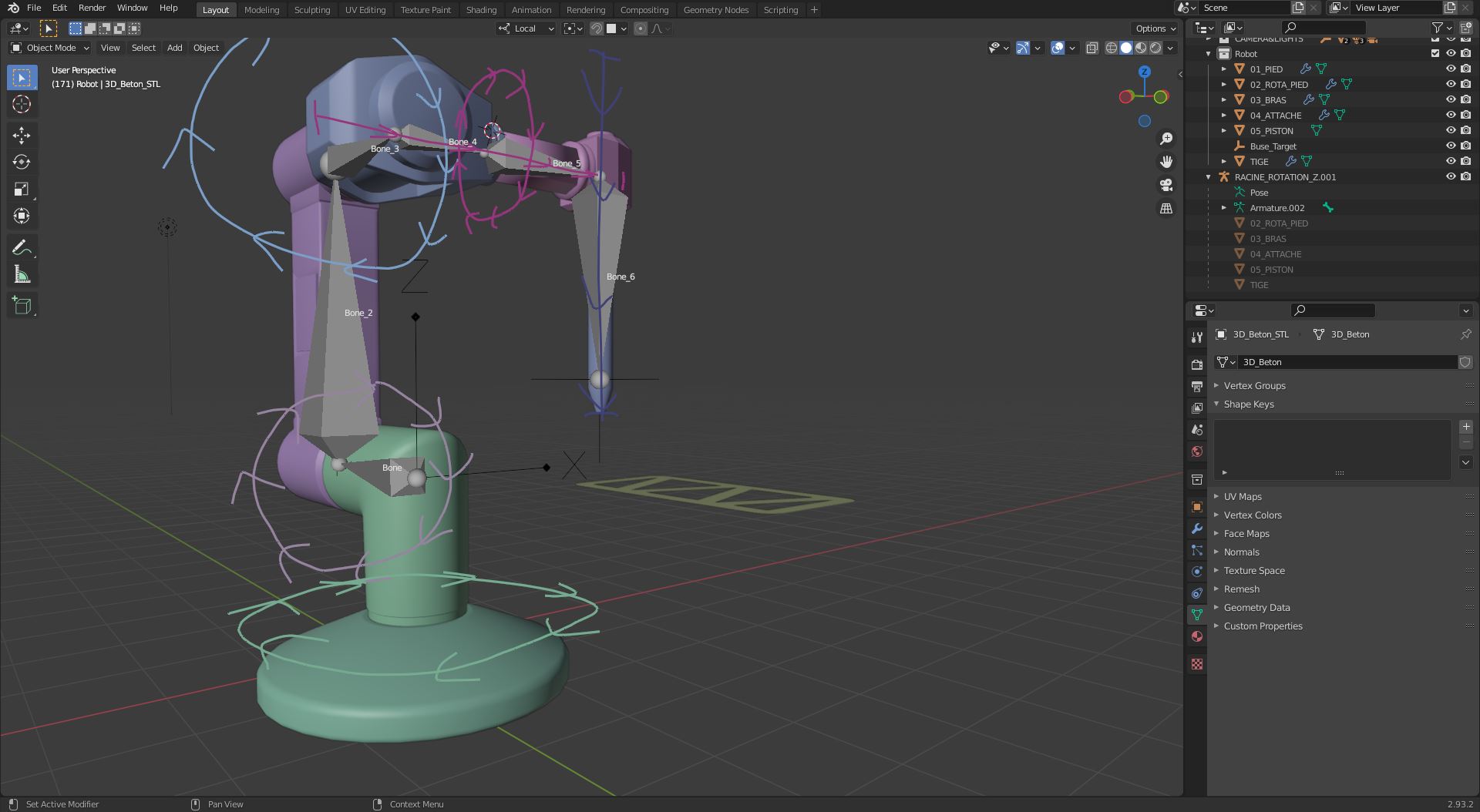
Task: Open Local transform orientation dropdown
Action: pos(526,29)
